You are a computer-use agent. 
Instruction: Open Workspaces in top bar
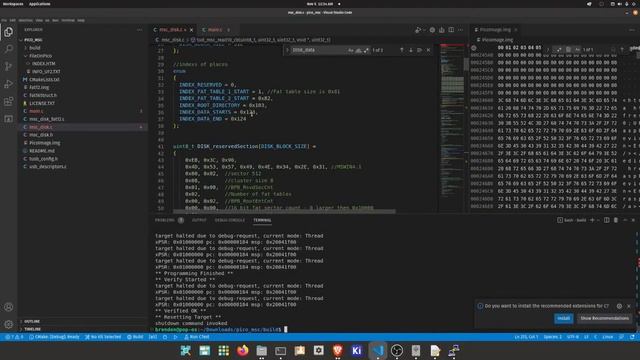pos(13,4)
